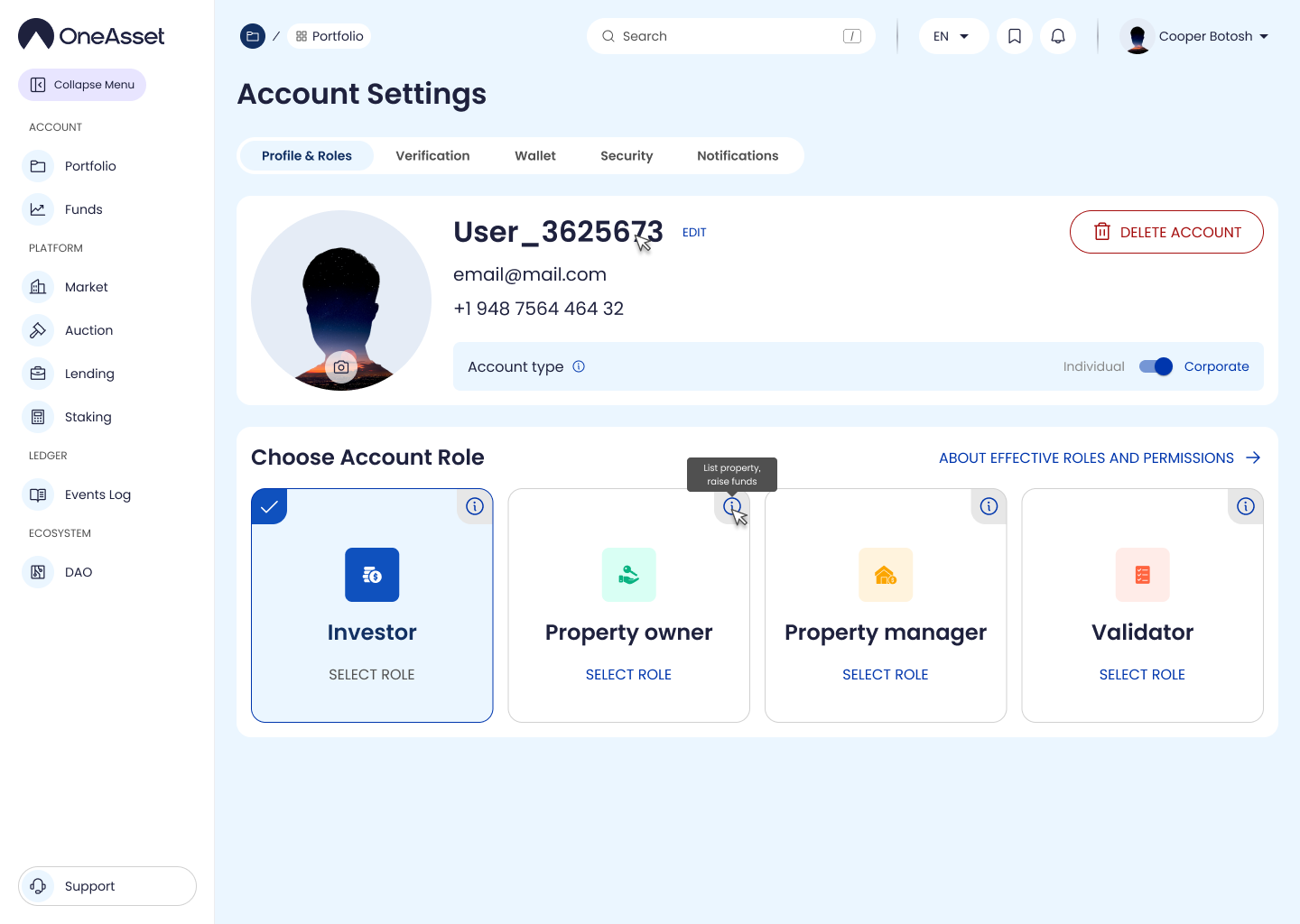Click the camera icon on profile photo
The image size is (1300, 924).
point(341,367)
